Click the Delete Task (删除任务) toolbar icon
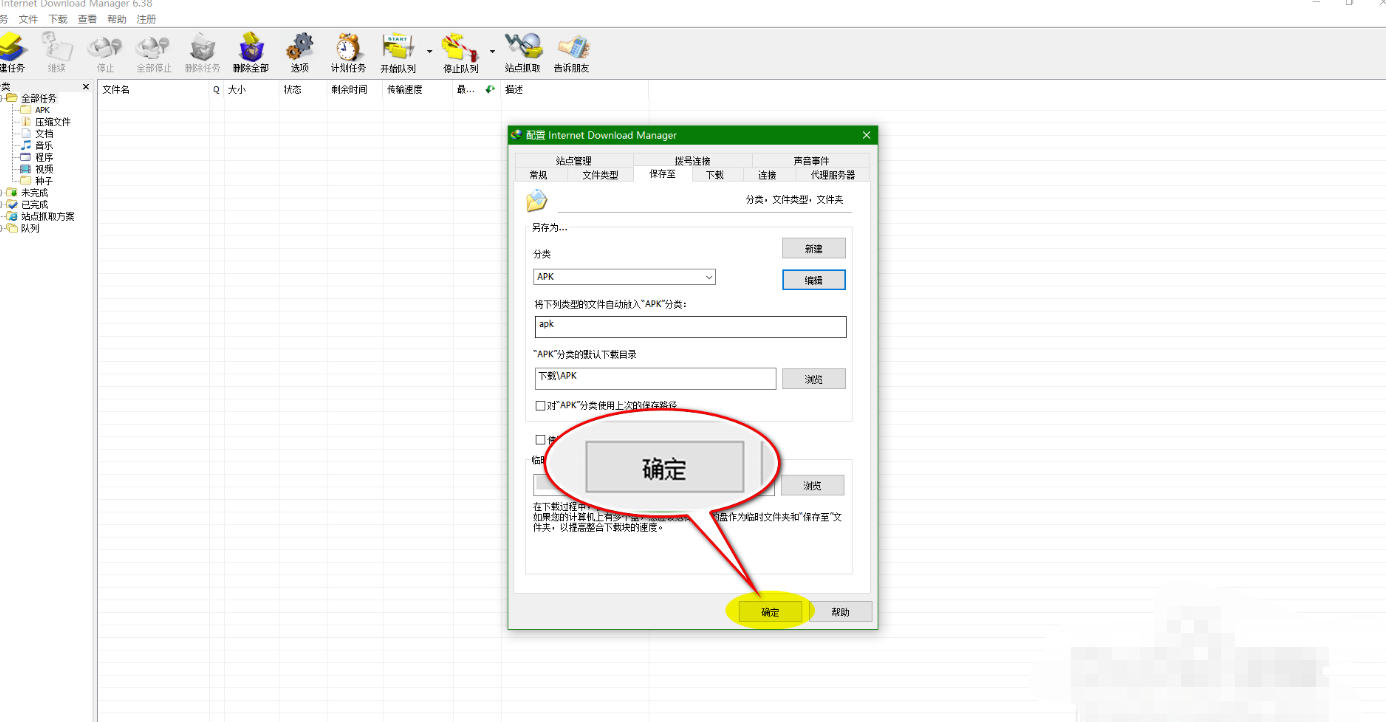 coord(202,52)
